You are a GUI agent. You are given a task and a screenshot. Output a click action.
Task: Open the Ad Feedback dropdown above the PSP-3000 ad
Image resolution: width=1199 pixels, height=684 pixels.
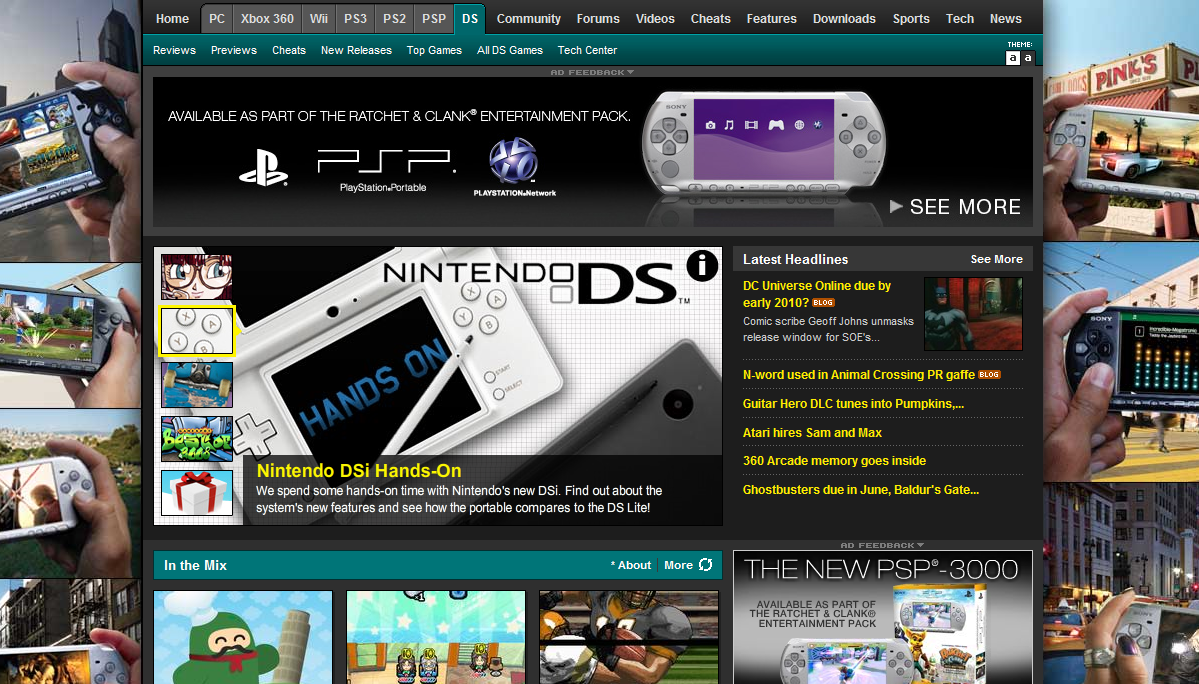click(x=882, y=546)
